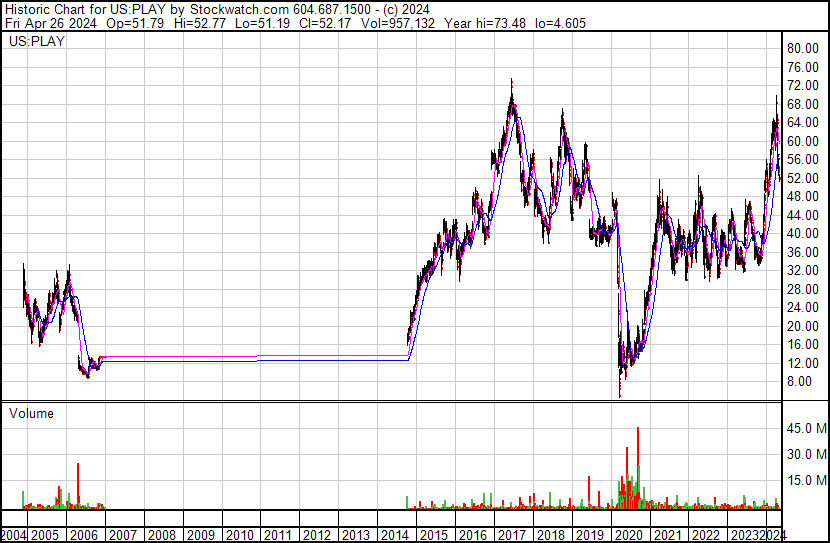Select the 2020 year marker
This screenshot has height=543, width=830.
629,535
